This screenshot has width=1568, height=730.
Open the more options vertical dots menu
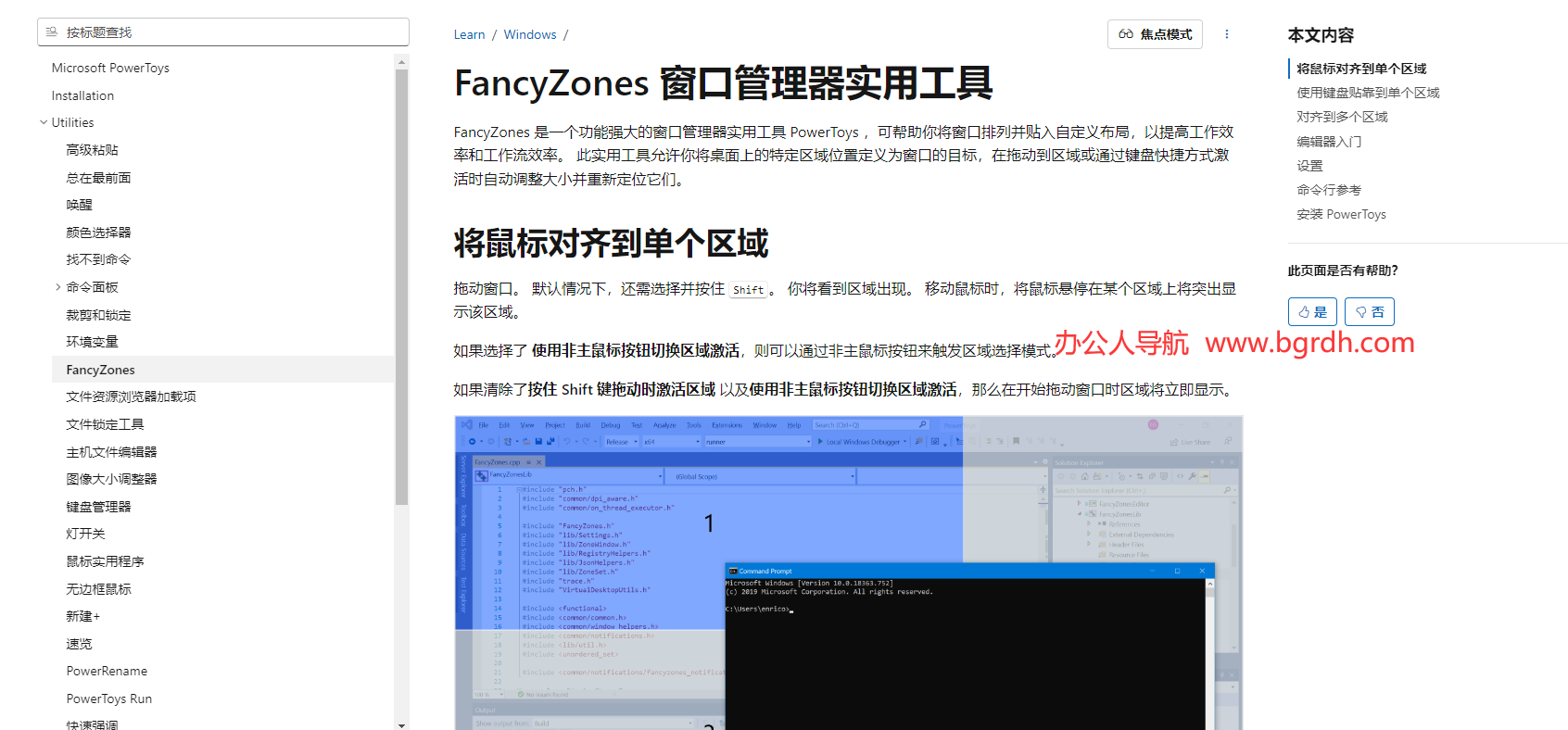(x=1227, y=34)
